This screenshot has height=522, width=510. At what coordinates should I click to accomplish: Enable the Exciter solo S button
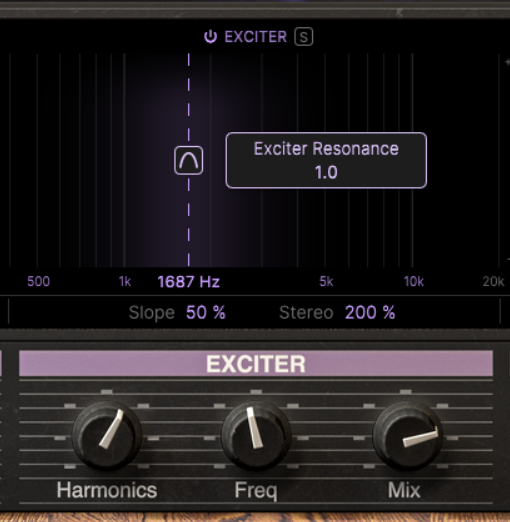(x=303, y=37)
